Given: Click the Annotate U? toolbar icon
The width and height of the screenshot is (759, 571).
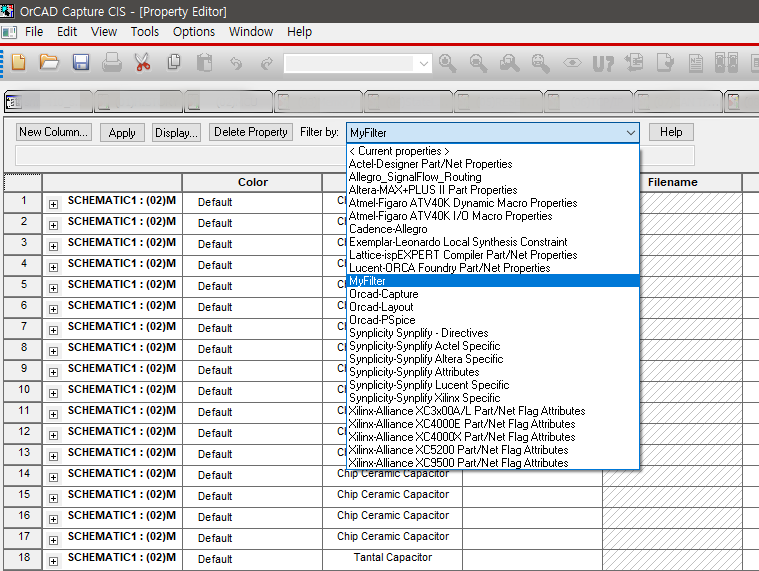Looking at the screenshot, I should [603, 63].
